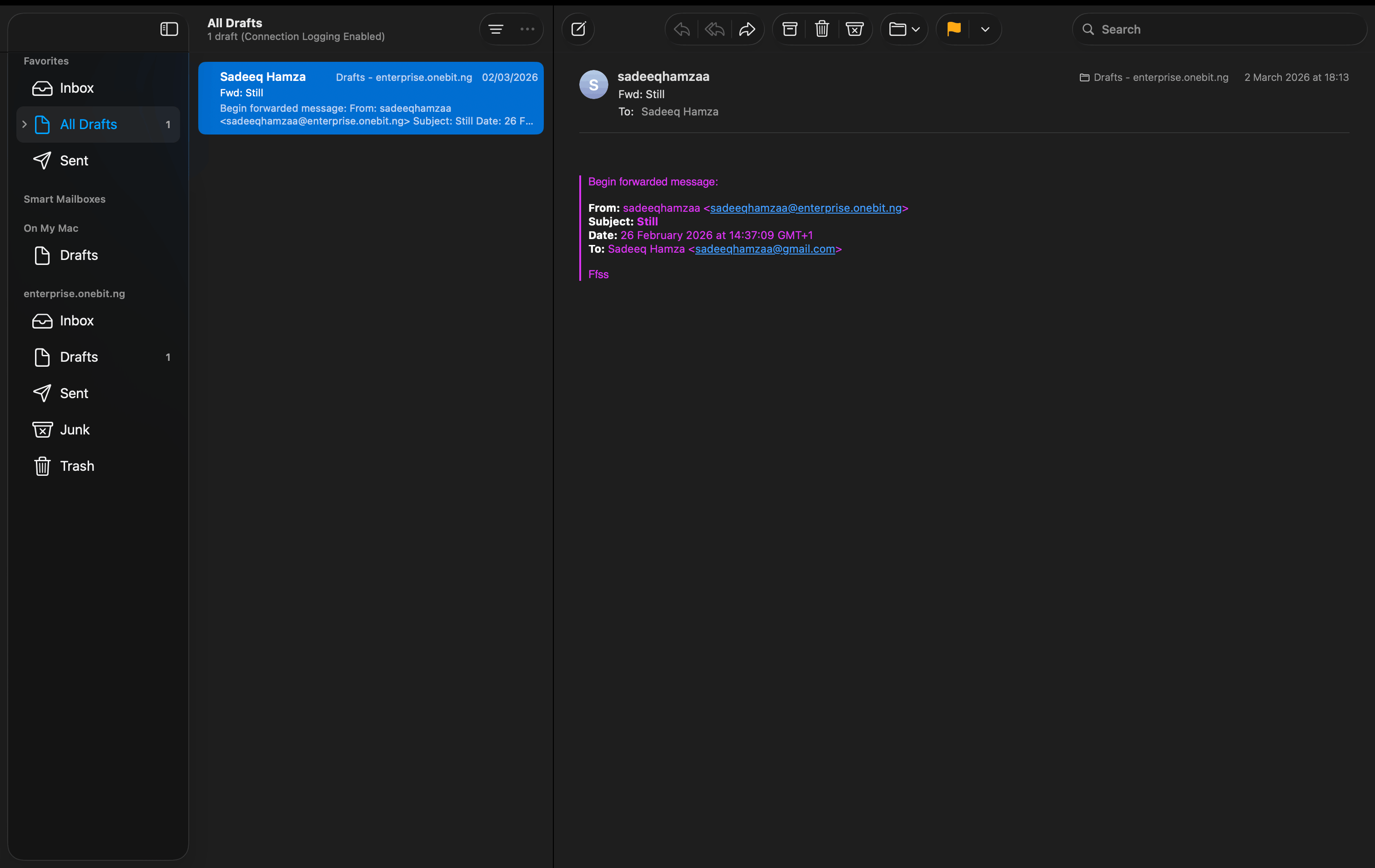The image size is (1375, 868).
Task: Open the sadeeqhamzaa@gmail.com email link
Action: [765, 249]
